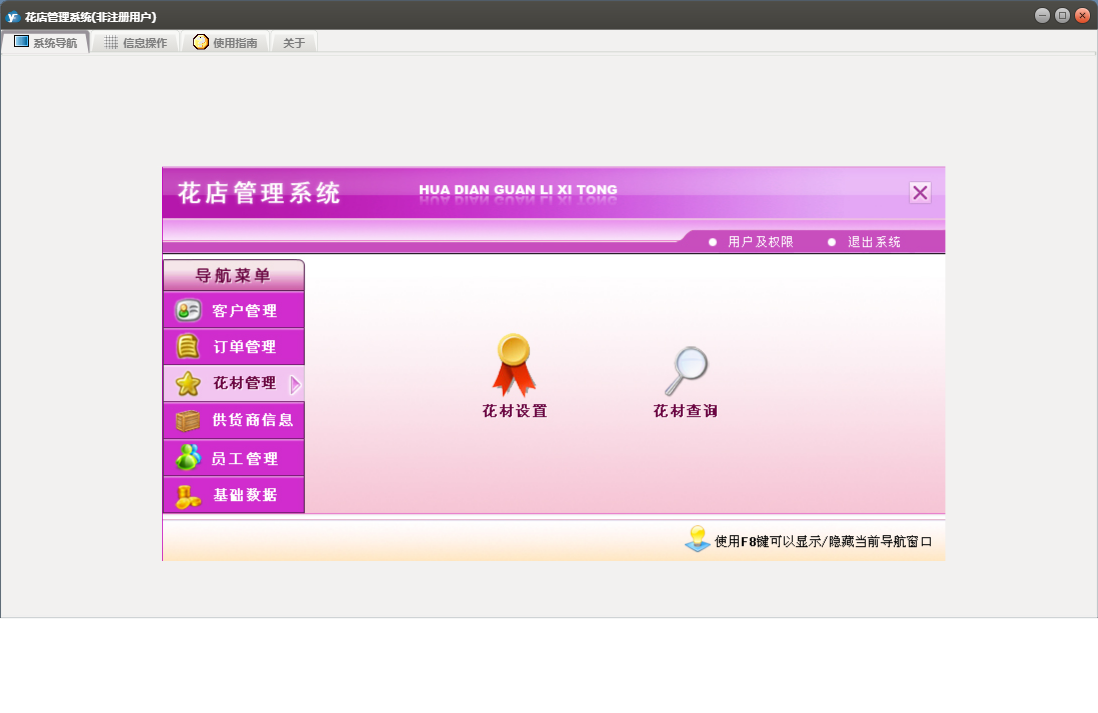Click the 花材设置 label text

[515, 411]
